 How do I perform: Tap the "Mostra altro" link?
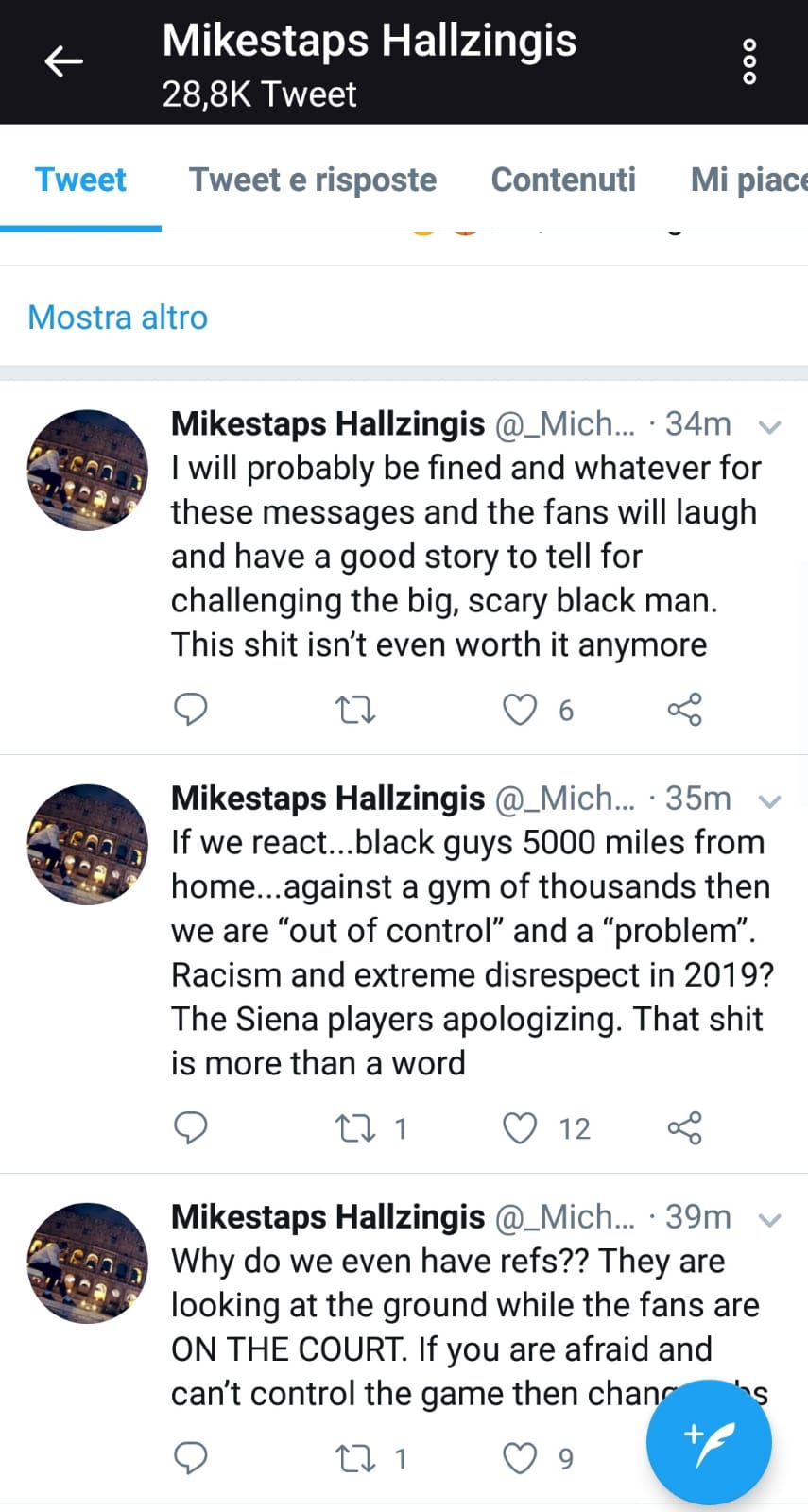[x=118, y=318]
